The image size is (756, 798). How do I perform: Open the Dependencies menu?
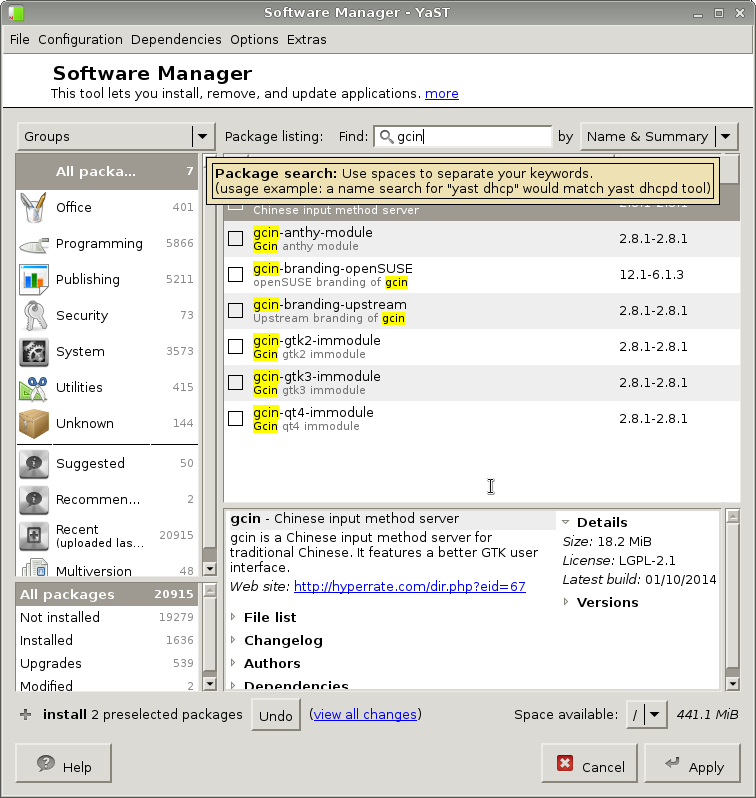[176, 39]
